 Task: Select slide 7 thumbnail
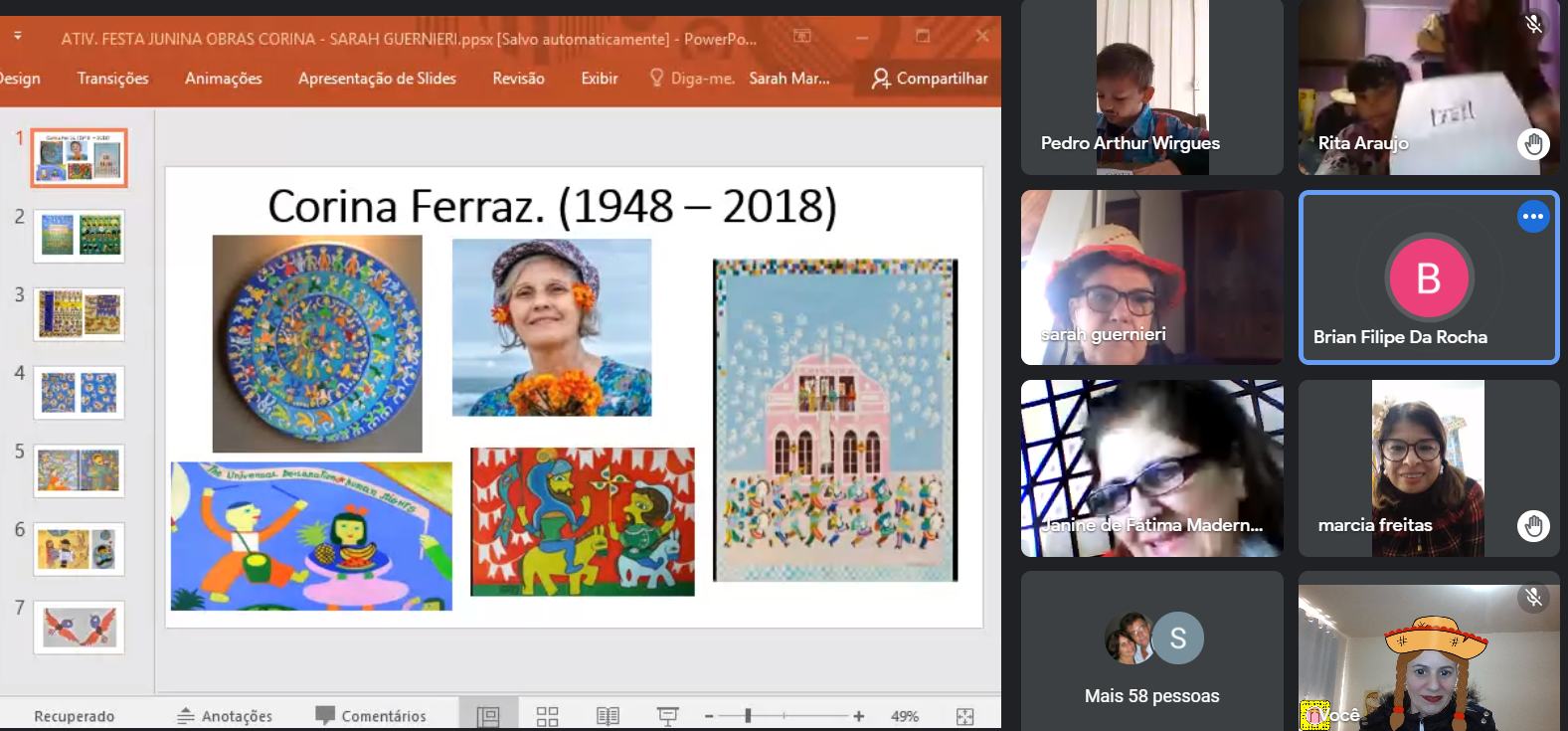(79, 628)
